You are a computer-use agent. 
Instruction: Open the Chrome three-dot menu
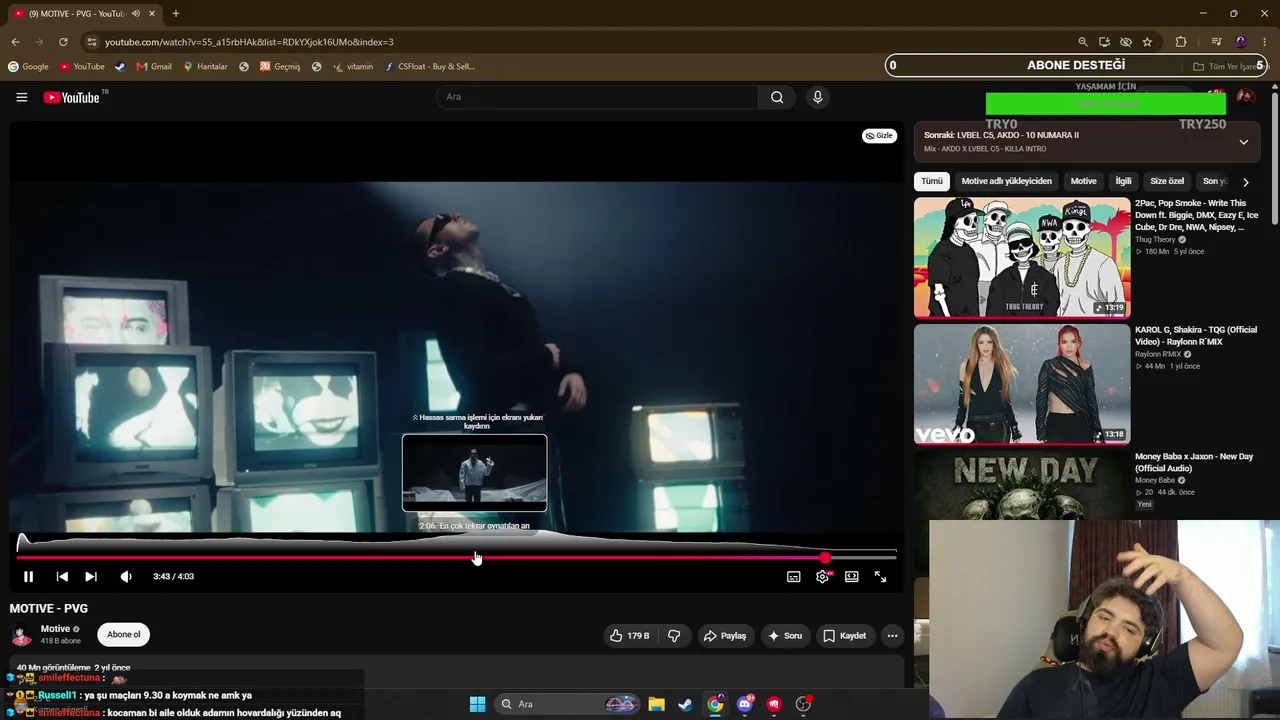[1264, 42]
